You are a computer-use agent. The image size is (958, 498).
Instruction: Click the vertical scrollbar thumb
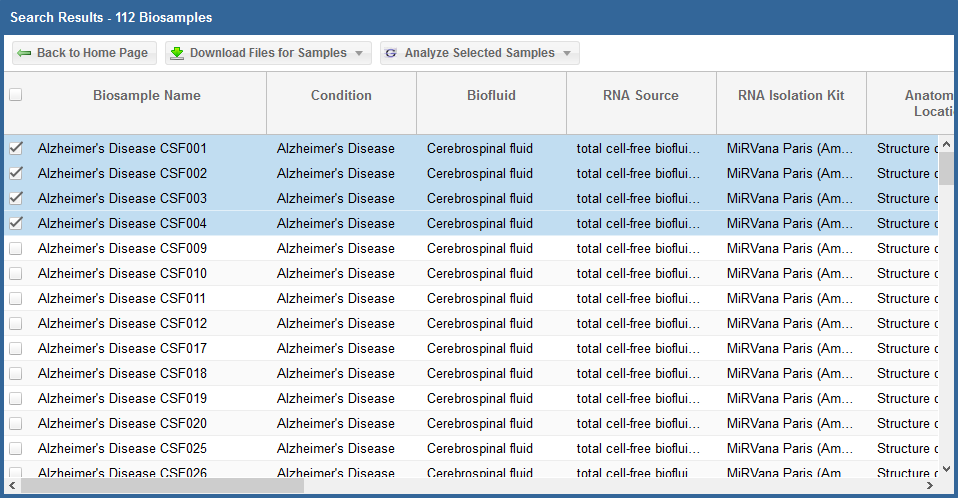[946, 168]
